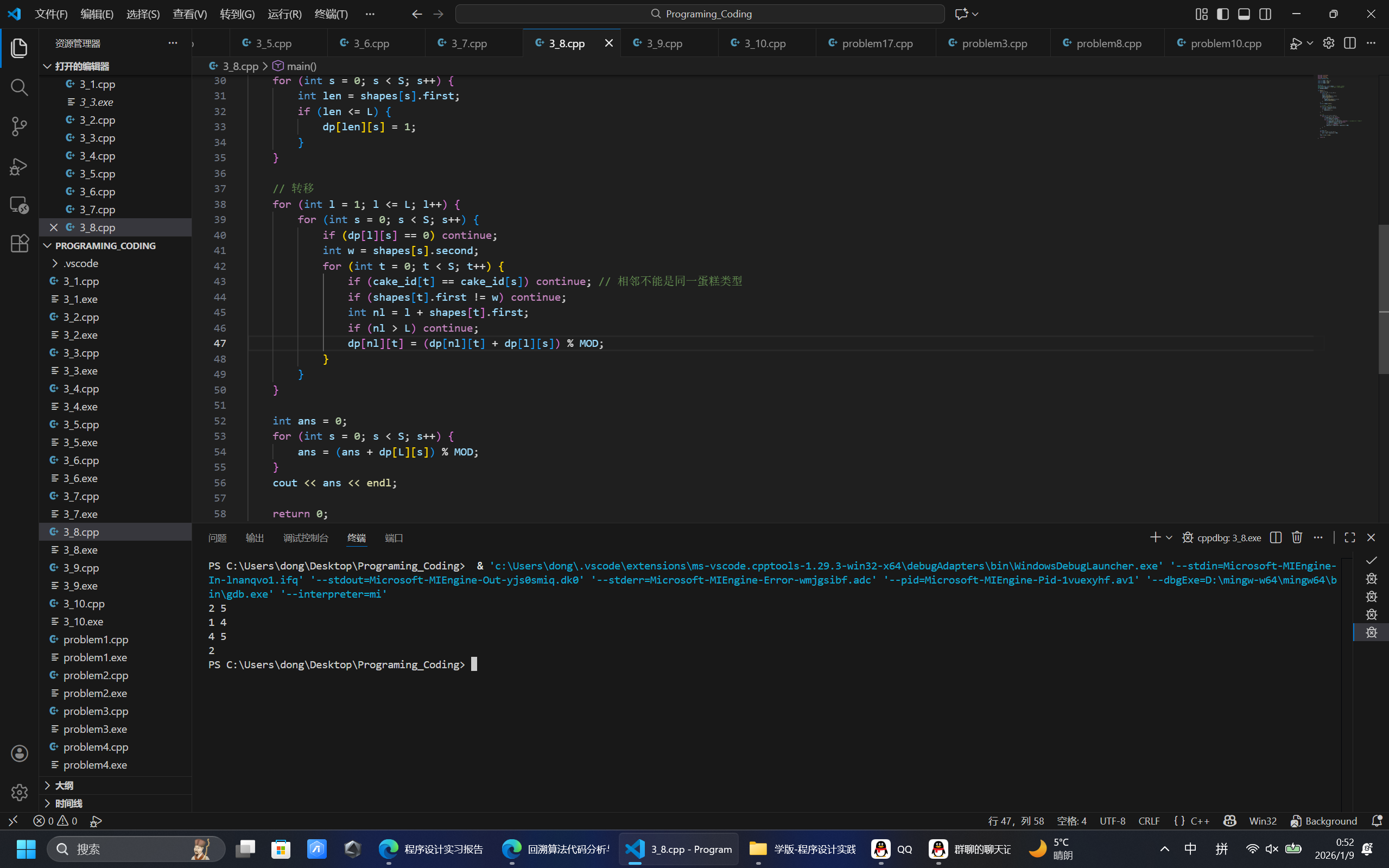
Task: Toggle the primary side bar visibility
Action: pyautogui.click(x=1222, y=14)
